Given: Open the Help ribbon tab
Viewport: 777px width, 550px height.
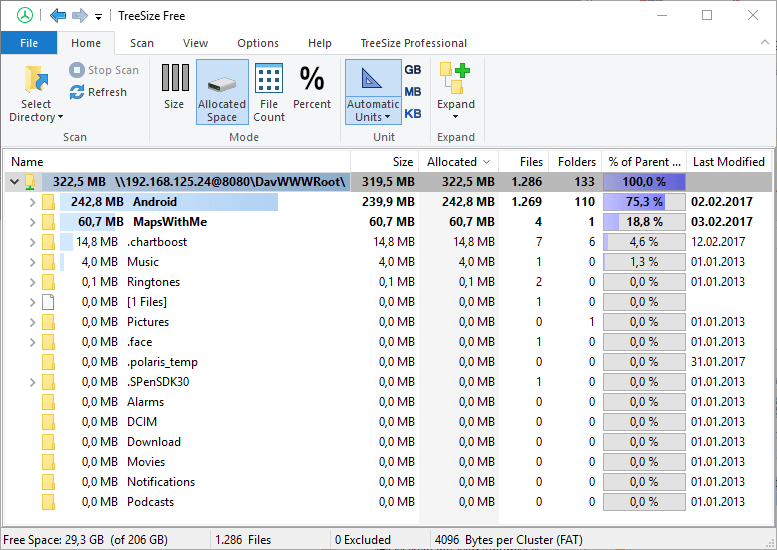Looking at the screenshot, I should tap(320, 43).
